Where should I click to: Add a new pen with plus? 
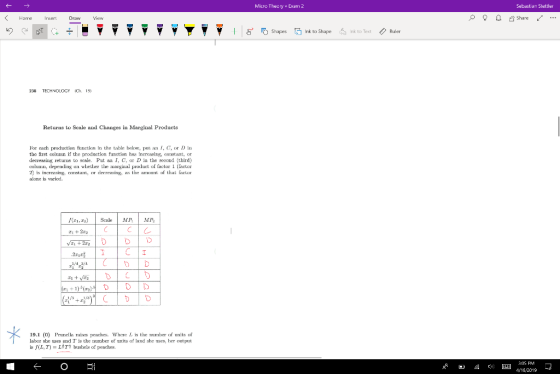pyautogui.click(x=234, y=31)
